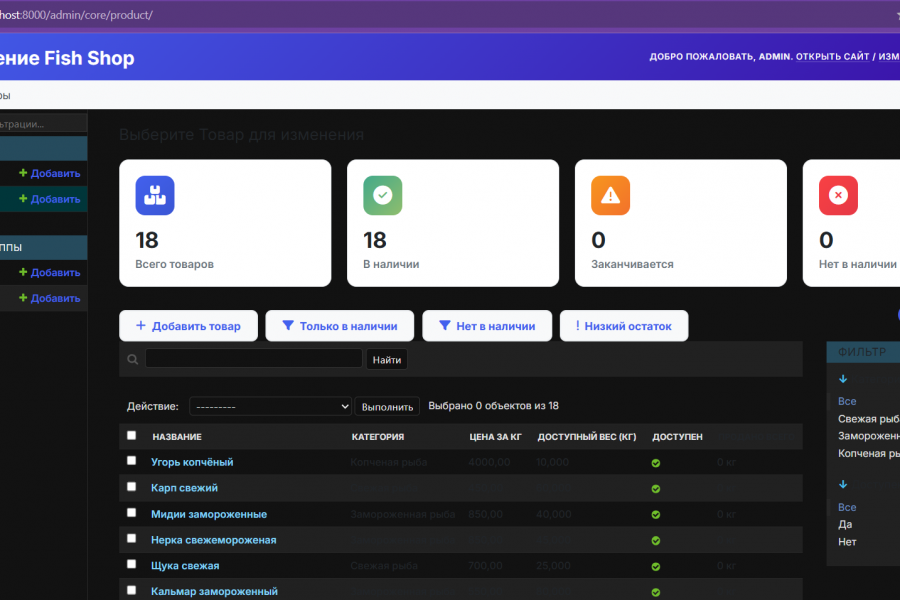This screenshot has width=900, height=600.
Task: Click third Добавить link in sidebar
Action: [49, 273]
